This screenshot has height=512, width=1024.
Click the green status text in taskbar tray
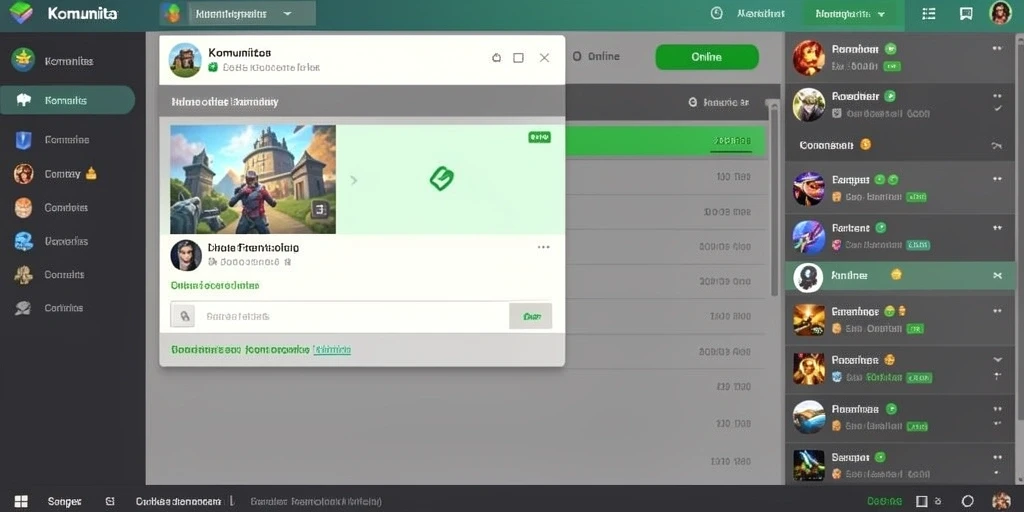coord(884,502)
